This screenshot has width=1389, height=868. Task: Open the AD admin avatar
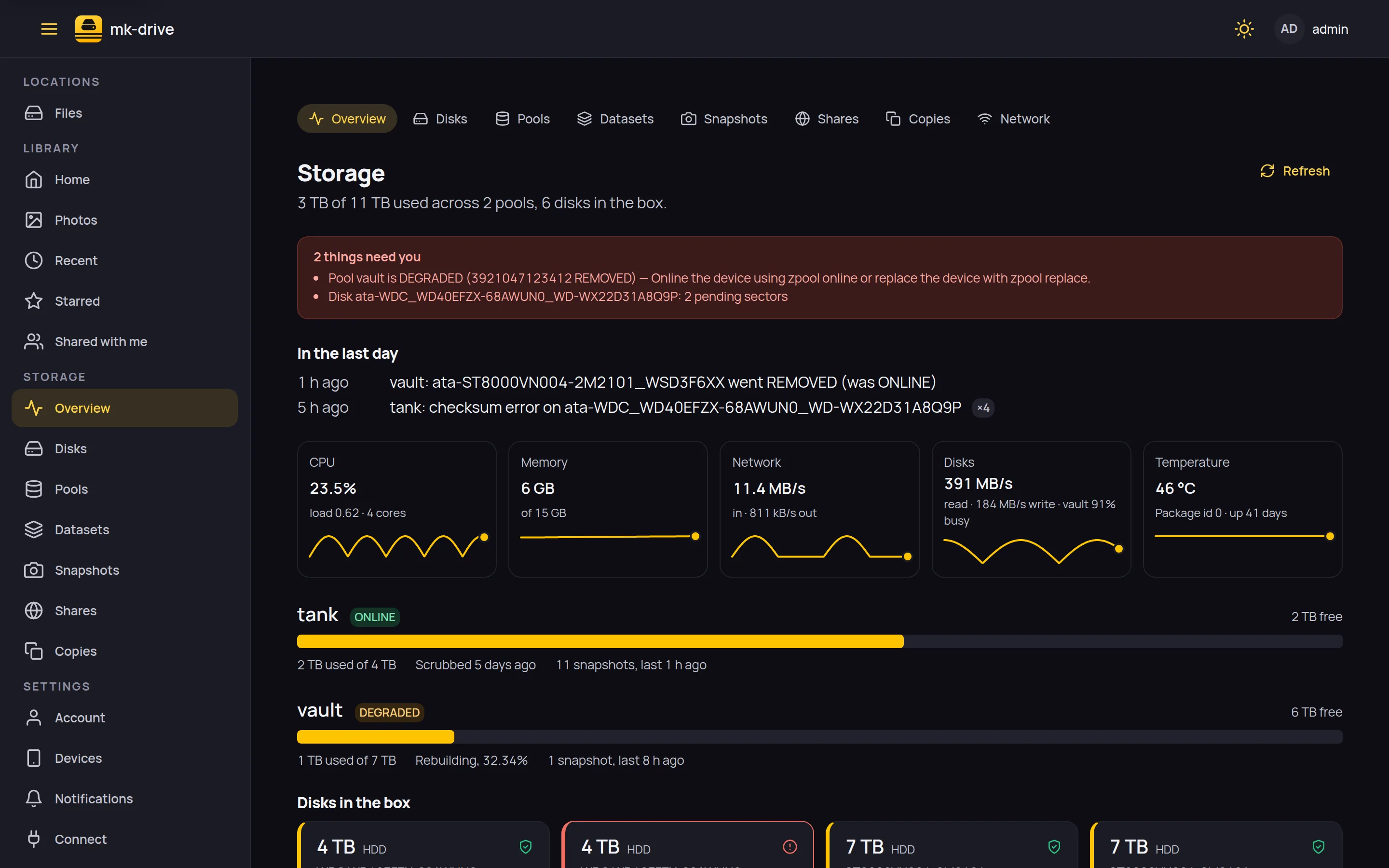coord(1289,29)
